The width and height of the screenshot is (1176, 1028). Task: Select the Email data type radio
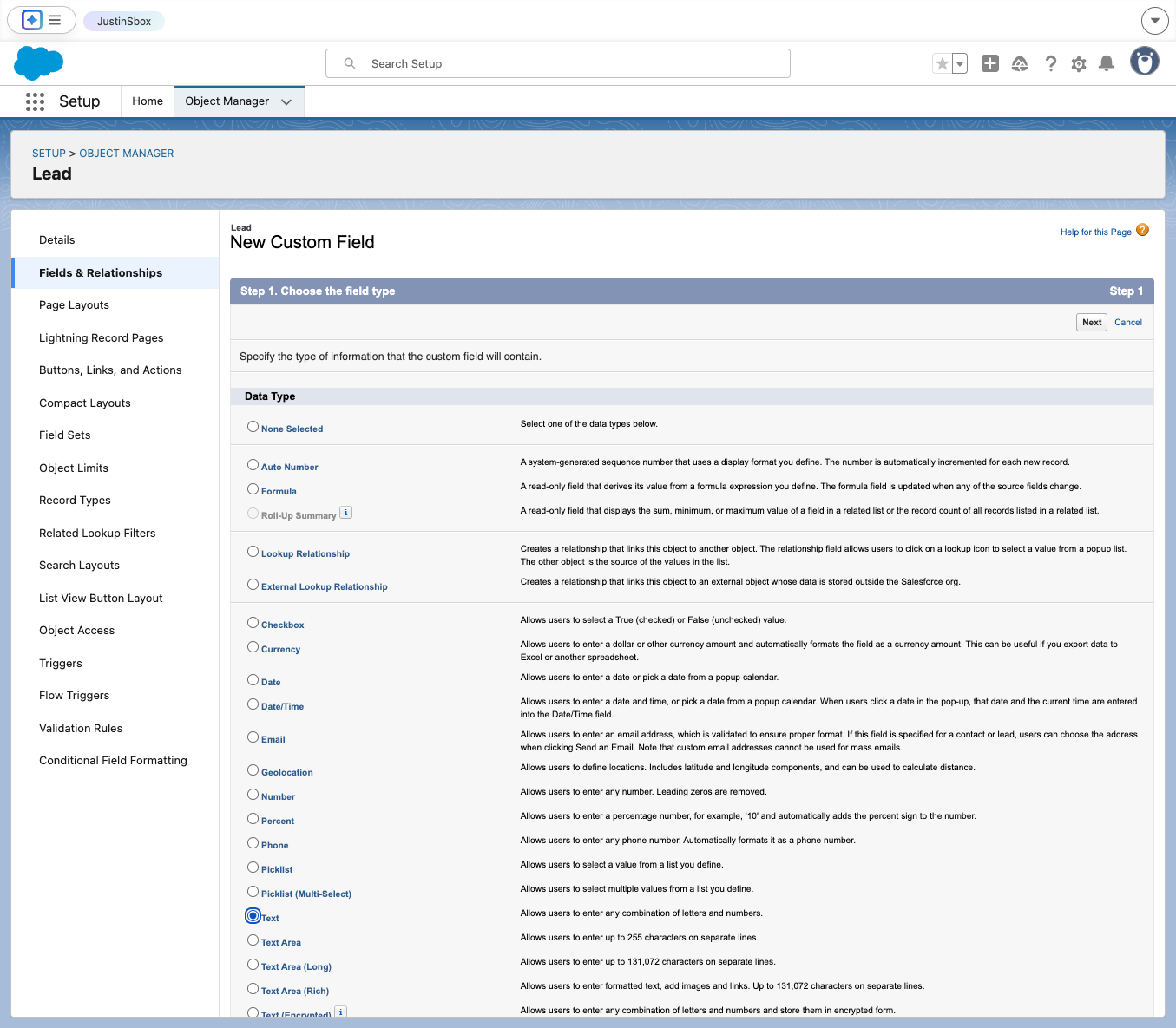tap(253, 737)
